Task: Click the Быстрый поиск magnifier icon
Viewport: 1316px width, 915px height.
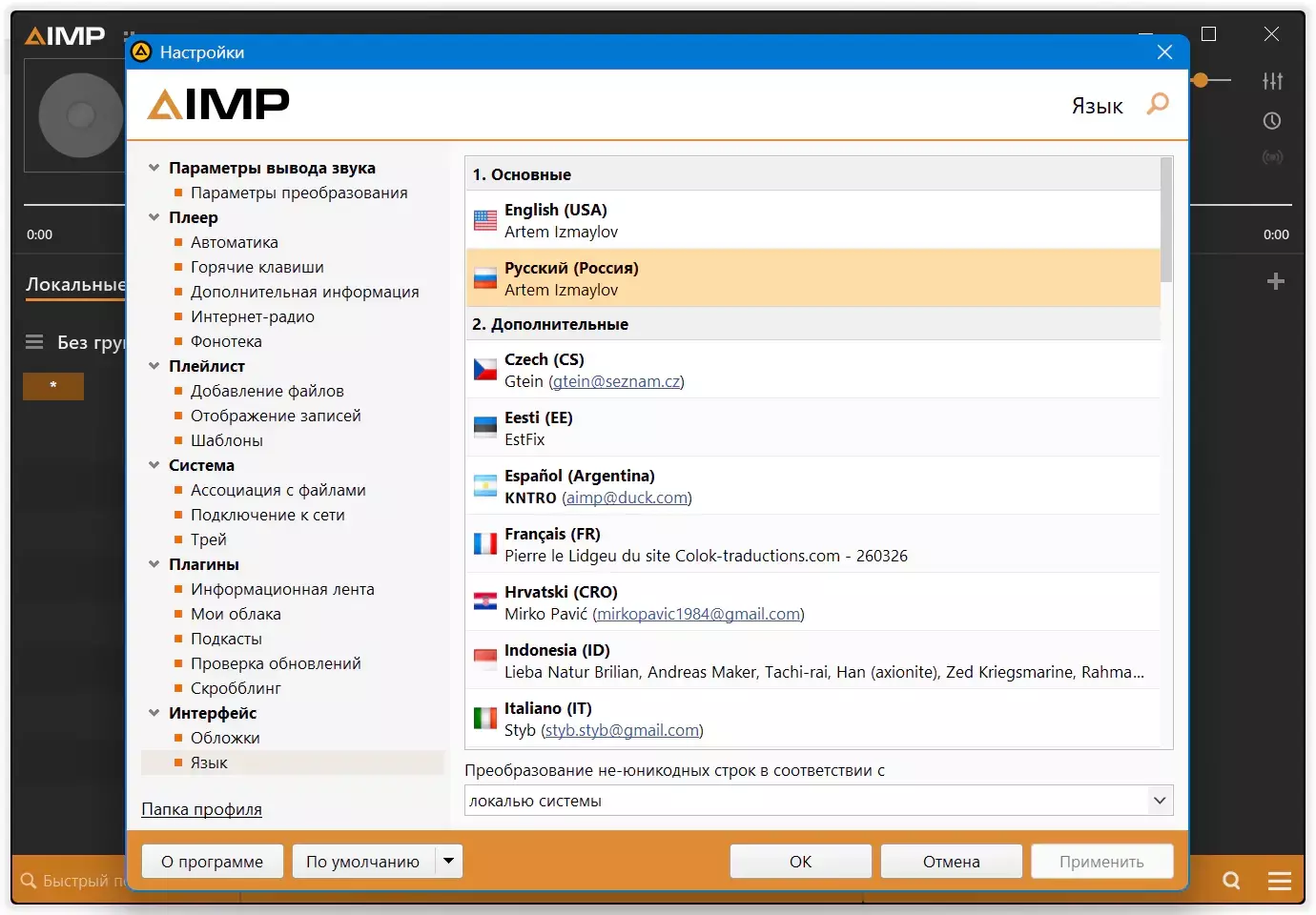Action: (29, 881)
